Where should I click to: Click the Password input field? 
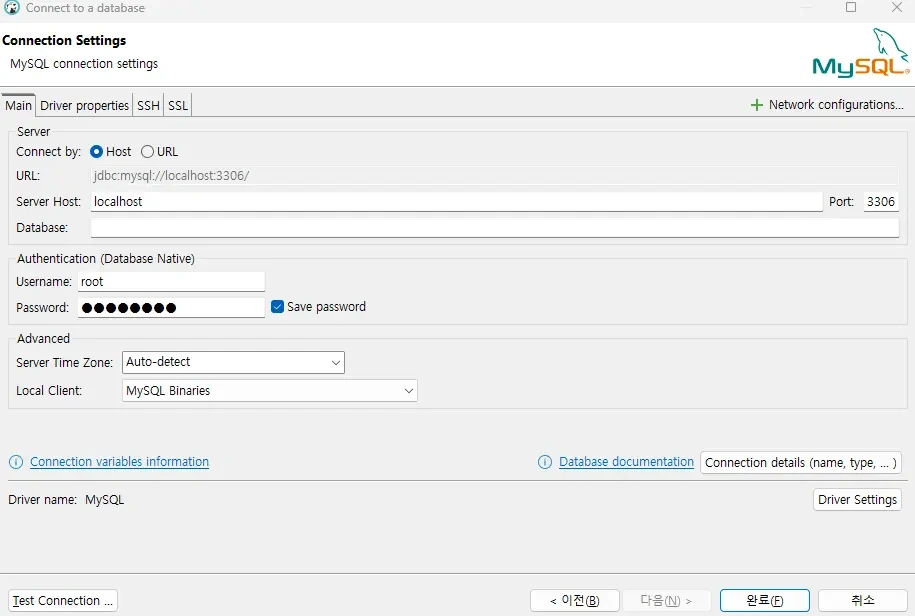[x=171, y=307]
